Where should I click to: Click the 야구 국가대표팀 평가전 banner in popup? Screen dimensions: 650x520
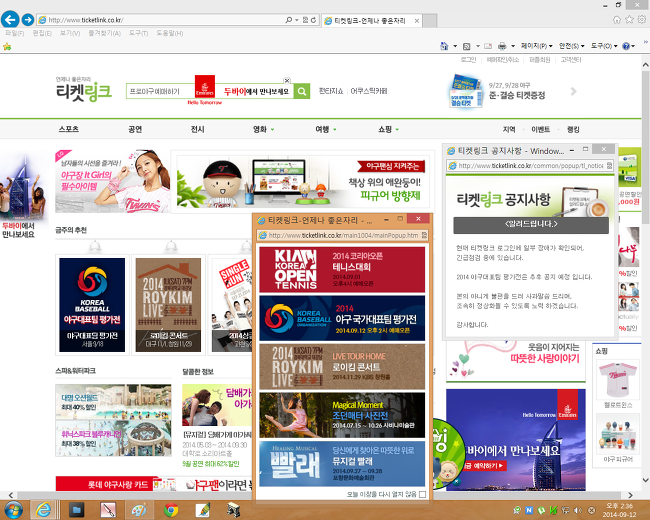[x=342, y=318]
